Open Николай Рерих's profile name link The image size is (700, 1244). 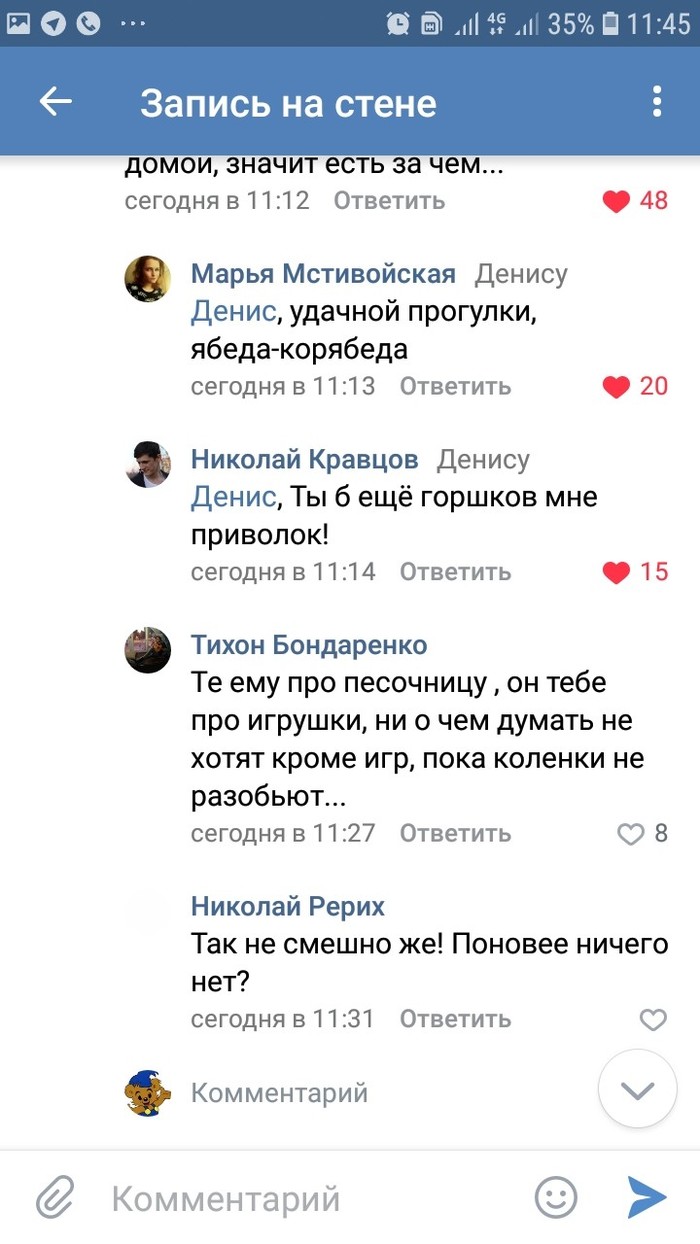click(x=288, y=907)
